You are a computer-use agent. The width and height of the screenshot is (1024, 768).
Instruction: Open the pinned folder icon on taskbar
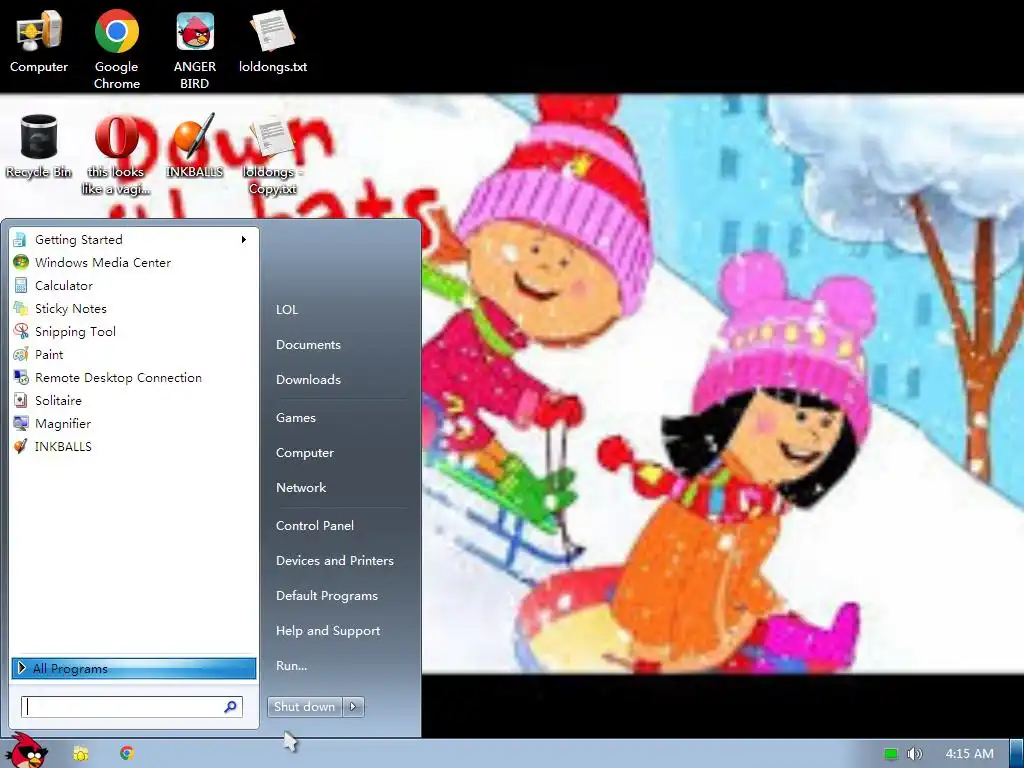click(x=81, y=754)
